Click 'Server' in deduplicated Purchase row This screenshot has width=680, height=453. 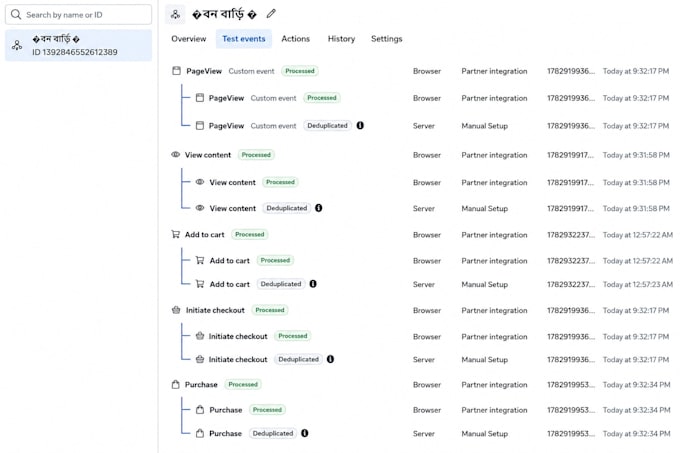(423, 433)
